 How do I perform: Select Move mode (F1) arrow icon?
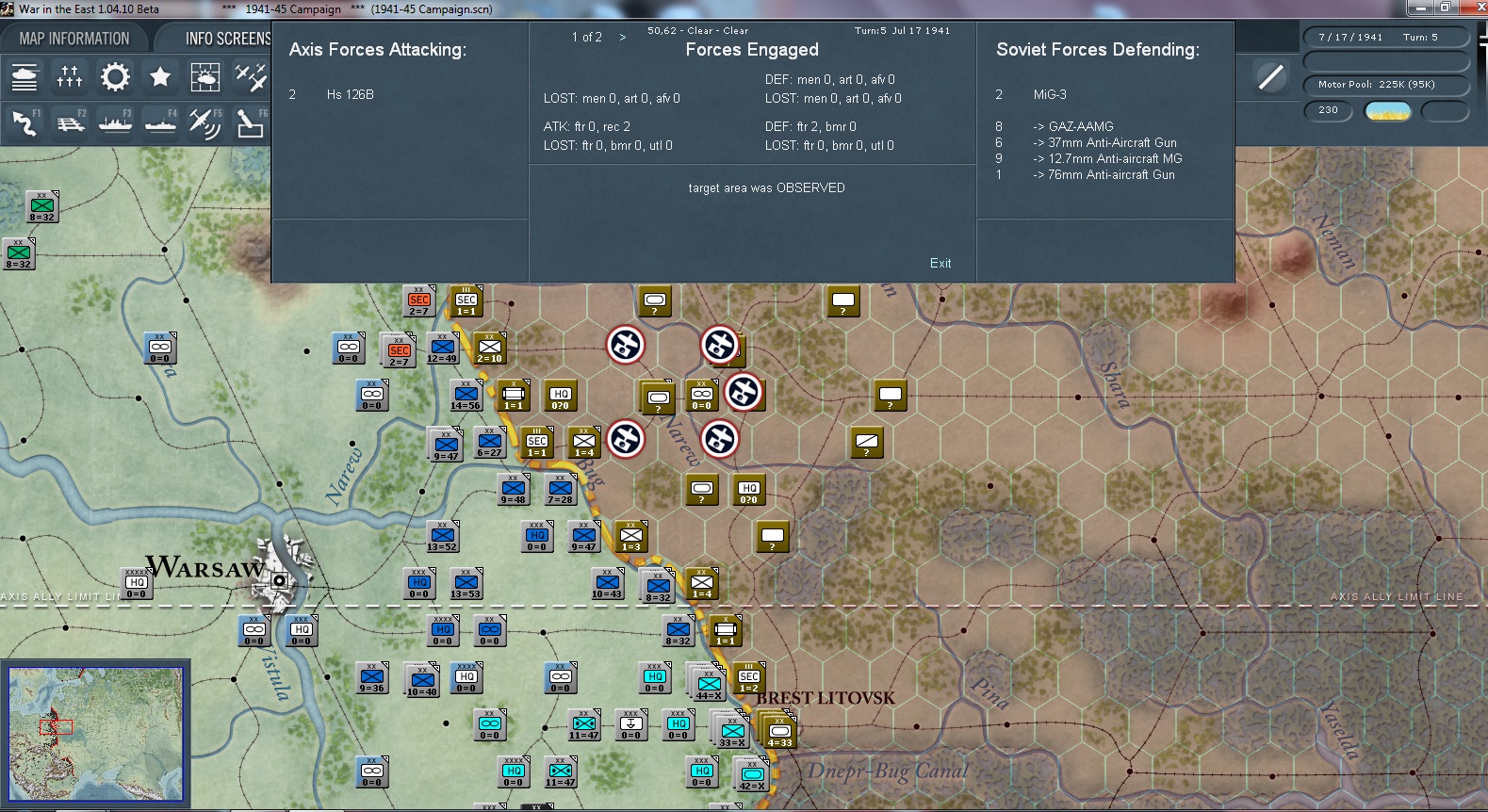25,122
